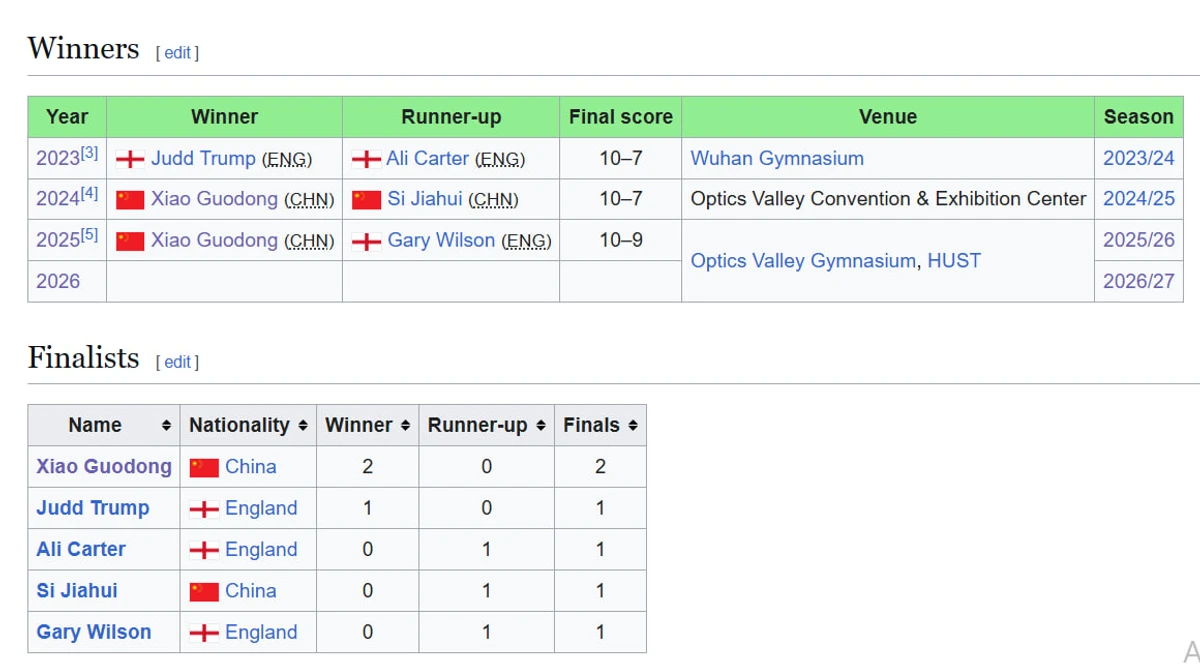
Task: Sort finalists by Finals column
Action: [x=633, y=425]
